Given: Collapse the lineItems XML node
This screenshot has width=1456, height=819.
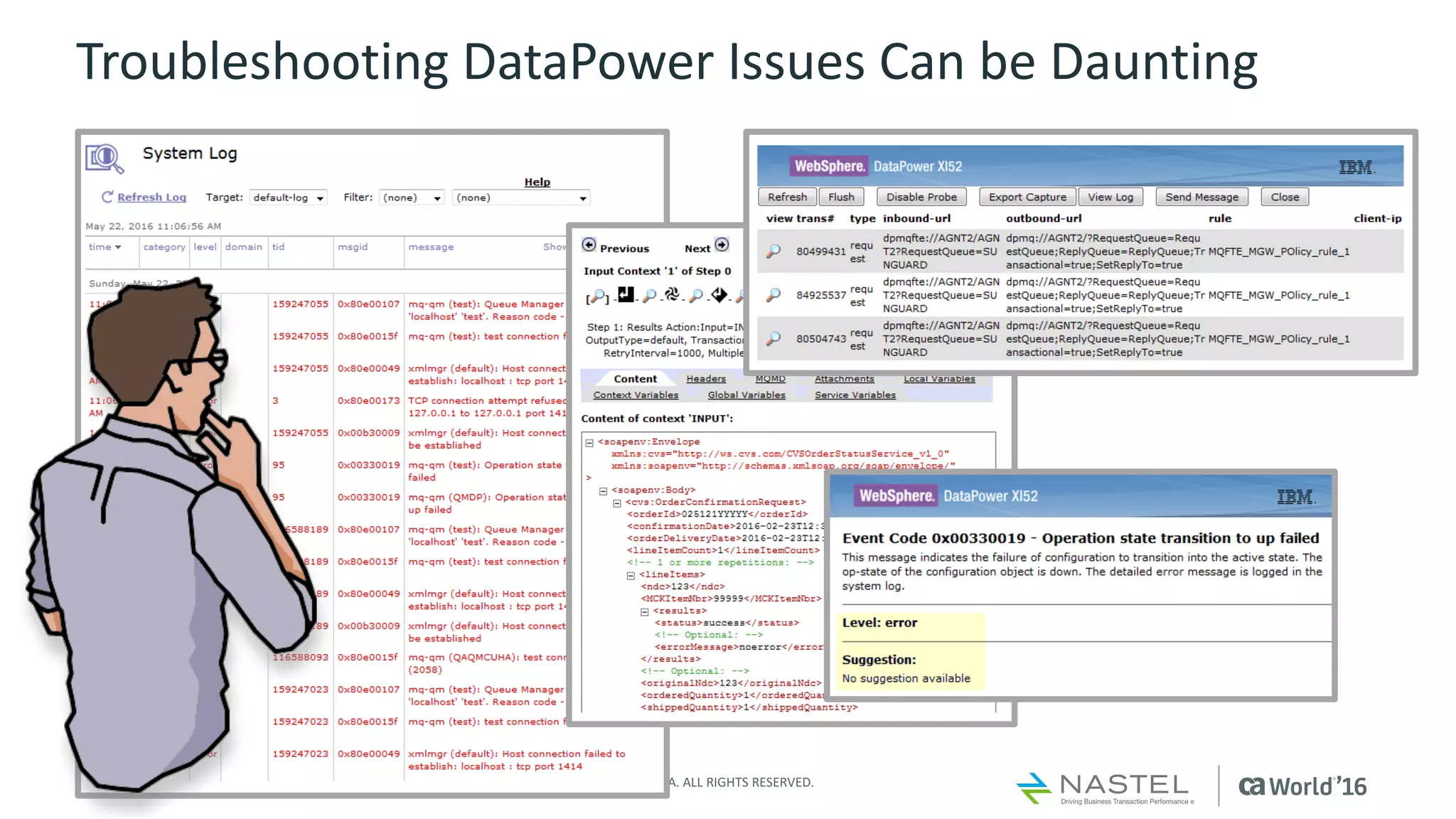Looking at the screenshot, I should tap(631, 576).
